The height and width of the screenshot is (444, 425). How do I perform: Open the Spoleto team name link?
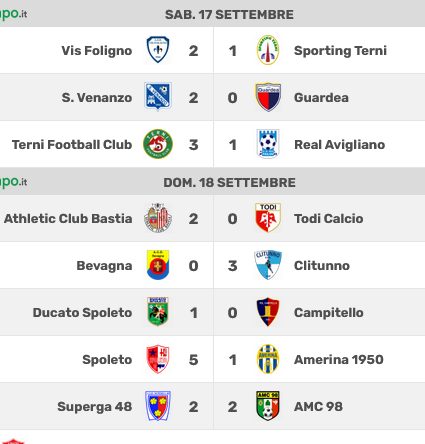pos(107,360)
